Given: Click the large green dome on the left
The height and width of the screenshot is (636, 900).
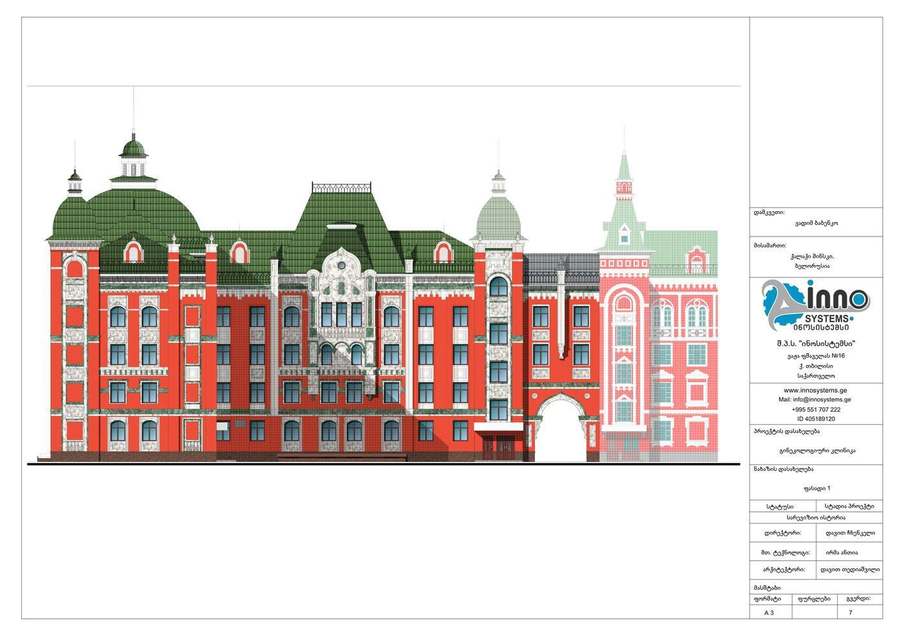Looking at the screenshot, I should pyautogui.click(x=141, y=214).
